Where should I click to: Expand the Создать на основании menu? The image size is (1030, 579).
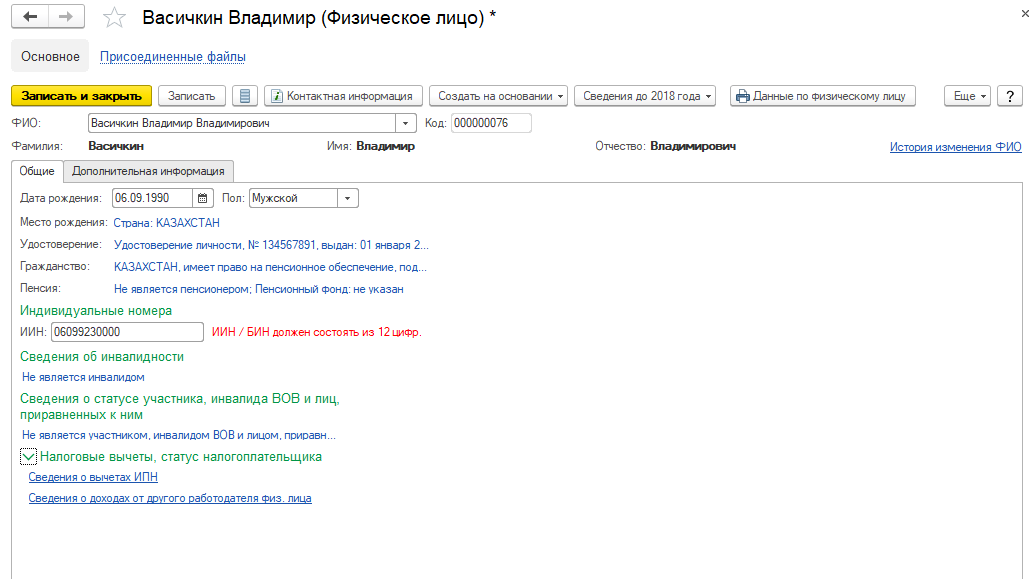pos(499,96)
